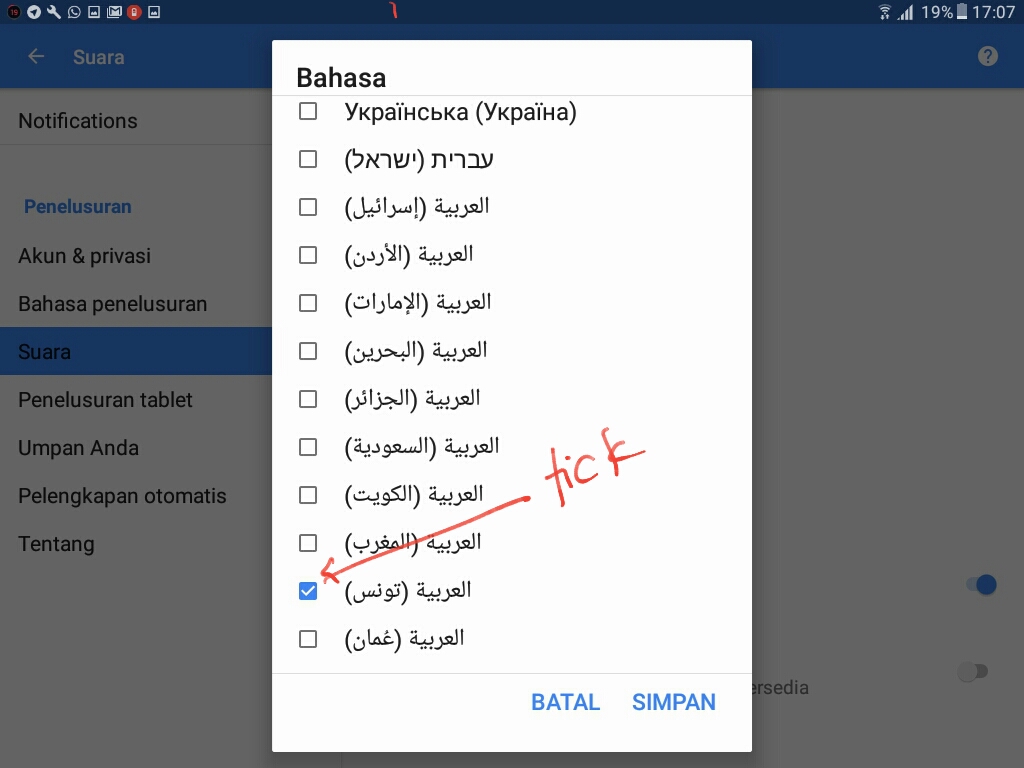
Task: Turn off the blue enabled toggle switch
Action: [x=980, y=585]
